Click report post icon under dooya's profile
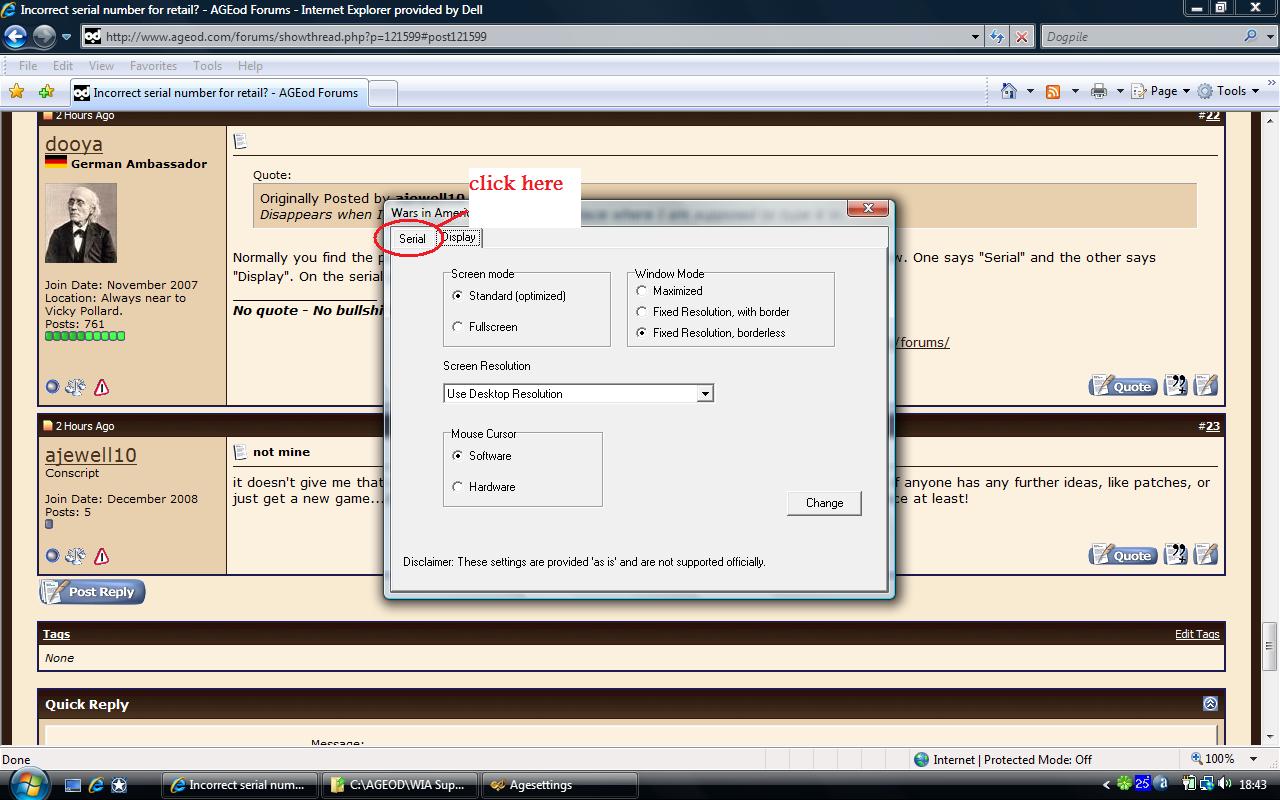The width and height of the screenshot is (1280, 800). [x=101, y=387]
